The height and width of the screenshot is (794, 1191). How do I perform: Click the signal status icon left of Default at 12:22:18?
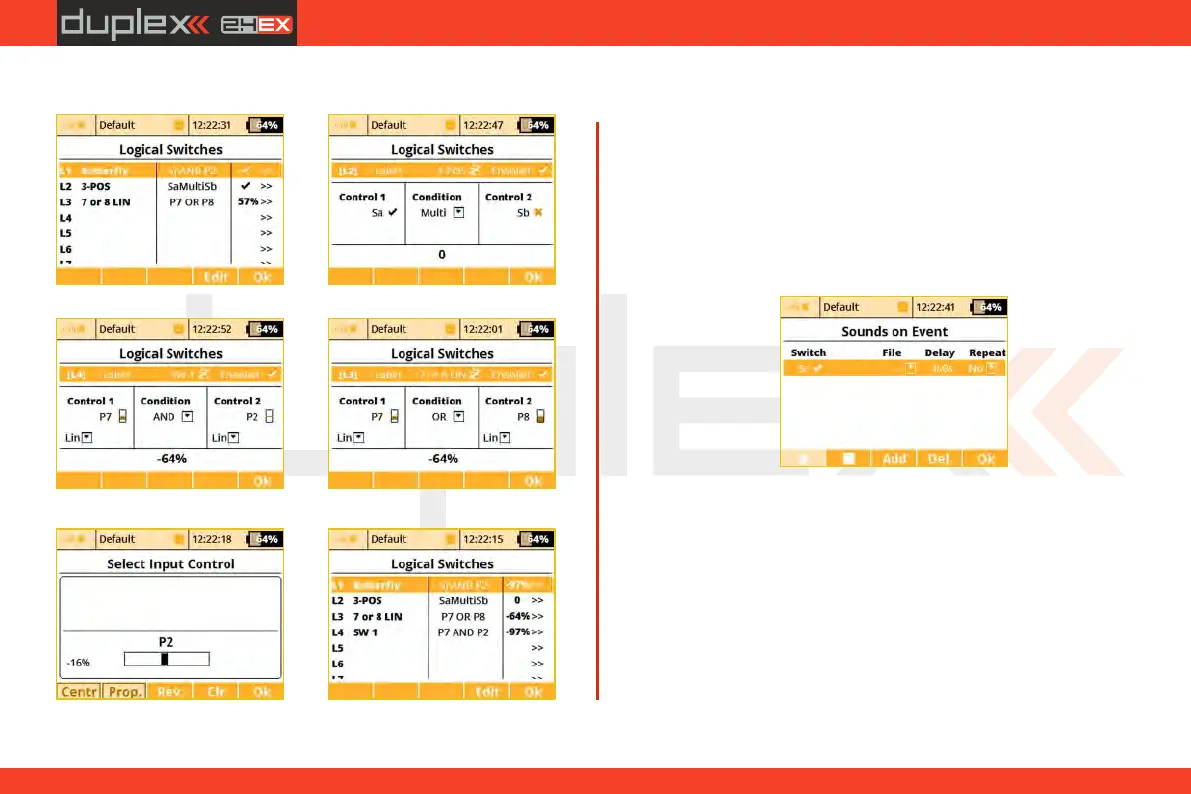(75, 539)
